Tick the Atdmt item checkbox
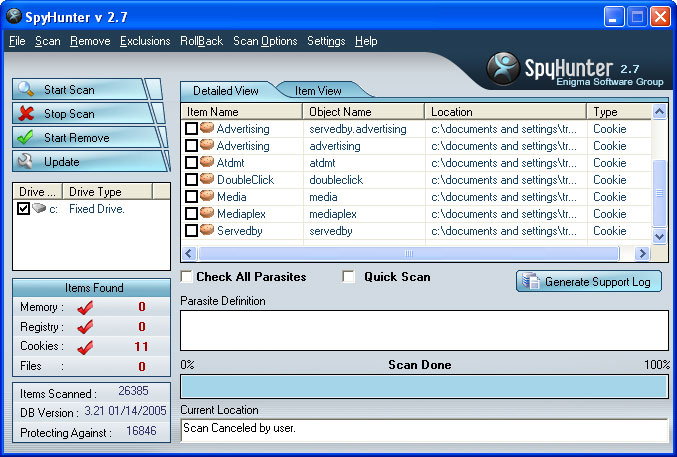The height and width of the screenshot is (457, 677). coord(191,162)
